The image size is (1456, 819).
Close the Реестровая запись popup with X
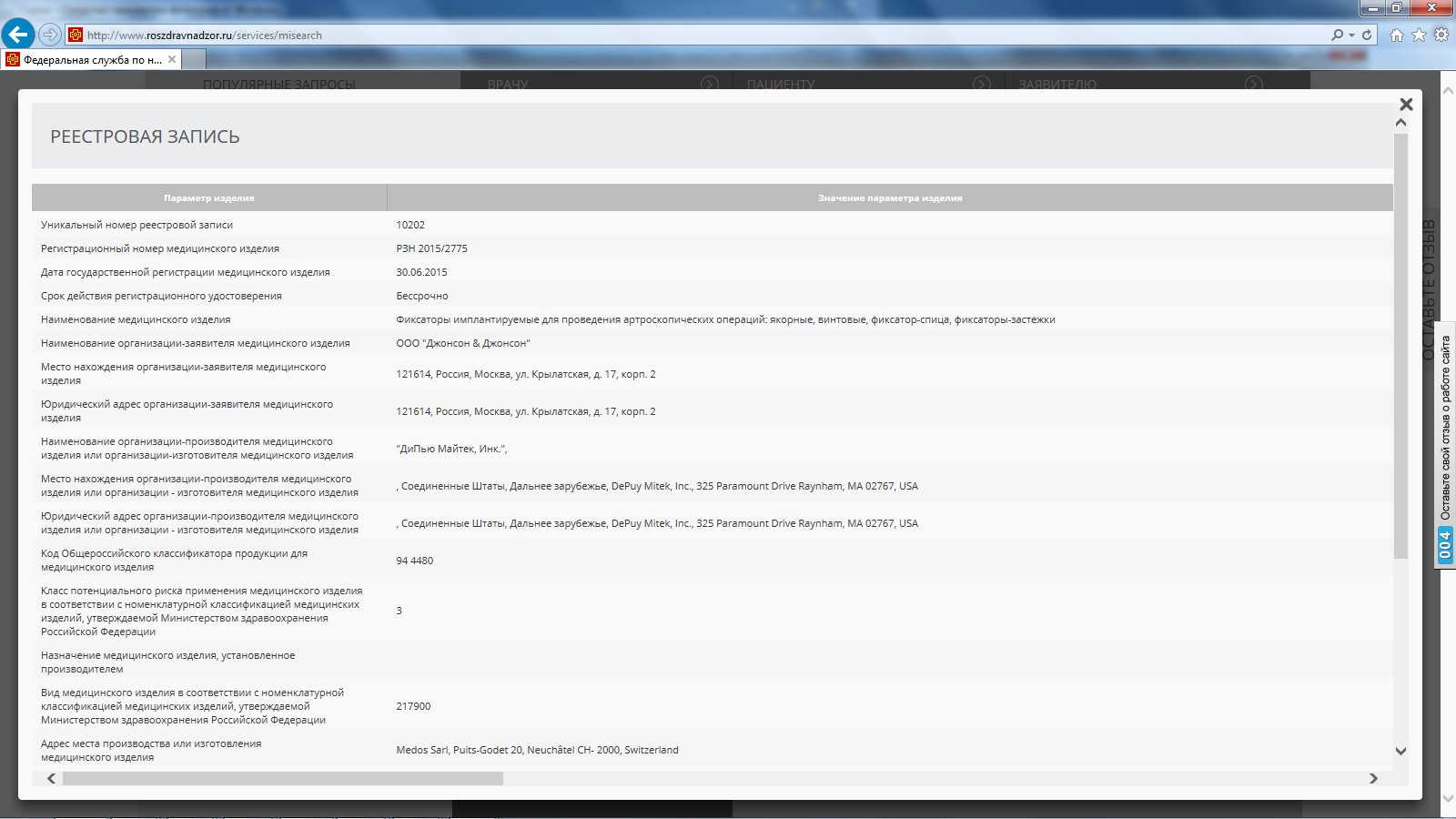pyautogui.click(x=1406, y=104)
